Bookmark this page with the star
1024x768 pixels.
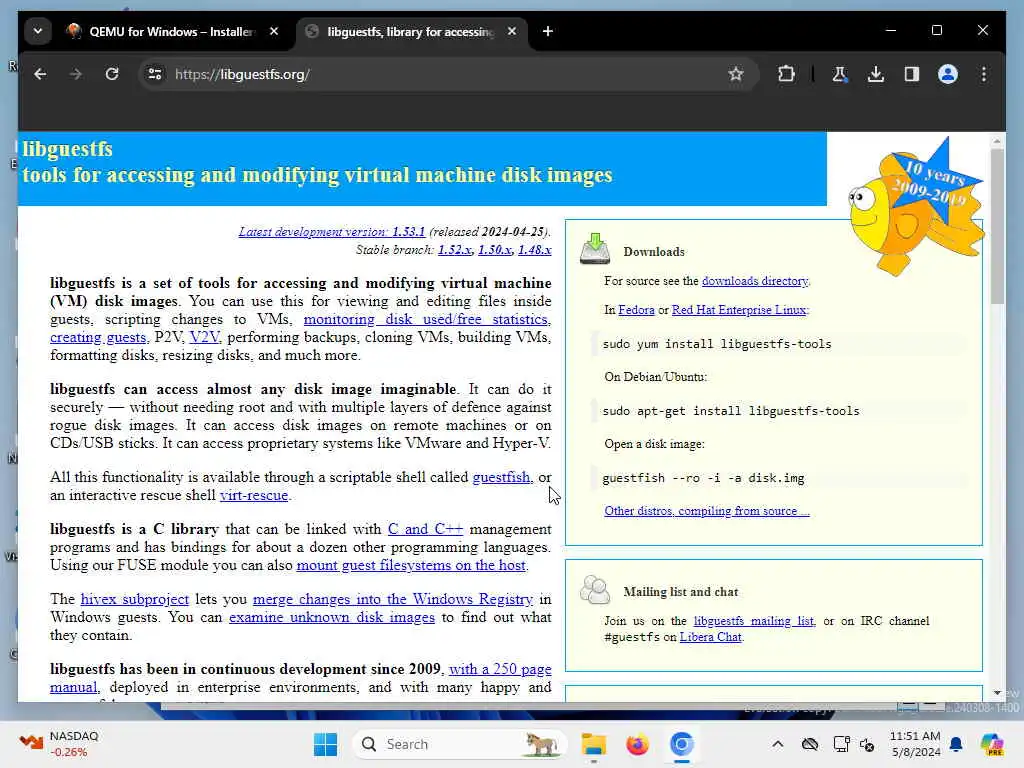point(736,74)
